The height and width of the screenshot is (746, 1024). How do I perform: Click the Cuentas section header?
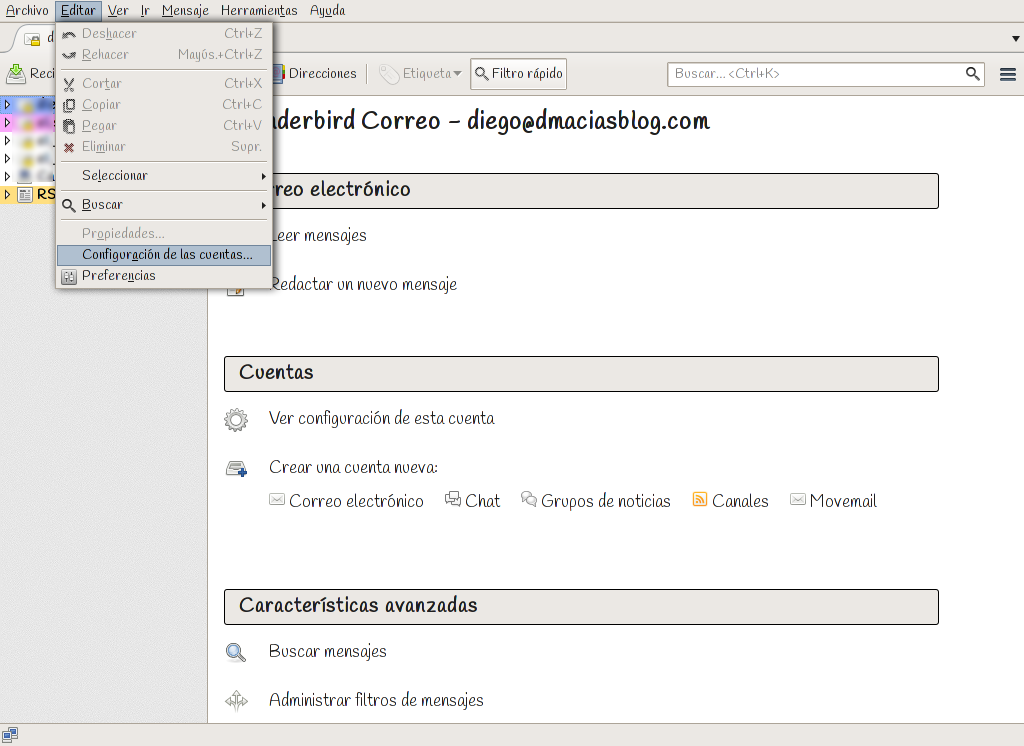pyautogui.click(x=581, y=374)
